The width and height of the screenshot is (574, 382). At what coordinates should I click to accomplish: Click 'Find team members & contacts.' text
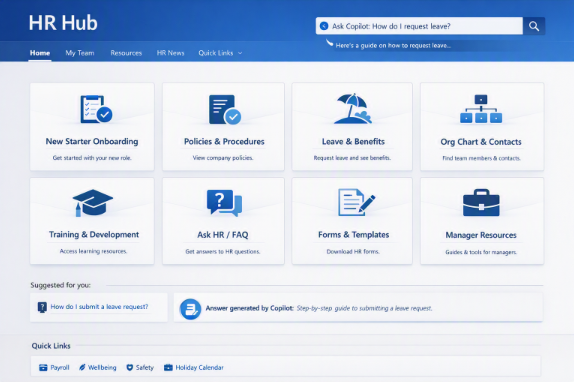click(481, 158)
